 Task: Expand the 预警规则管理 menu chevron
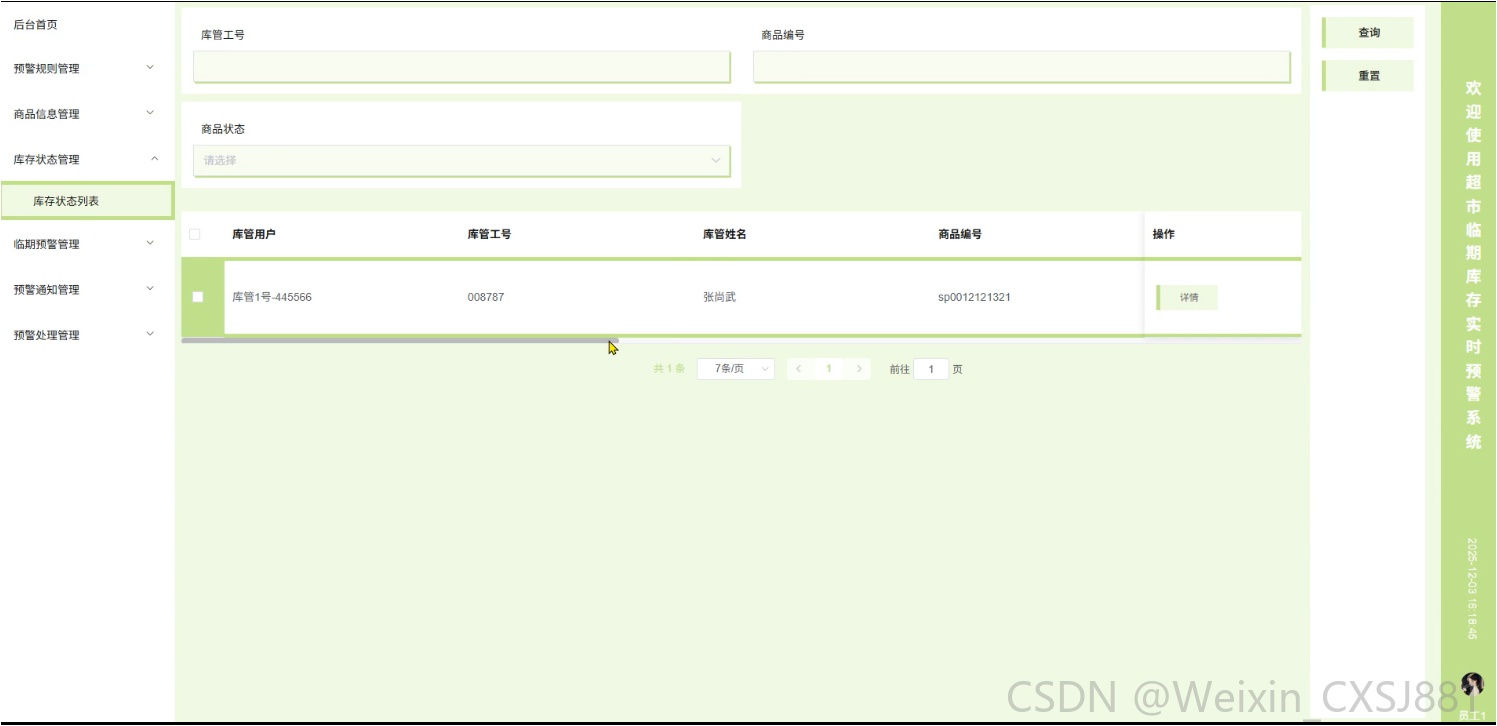point(151,68)
